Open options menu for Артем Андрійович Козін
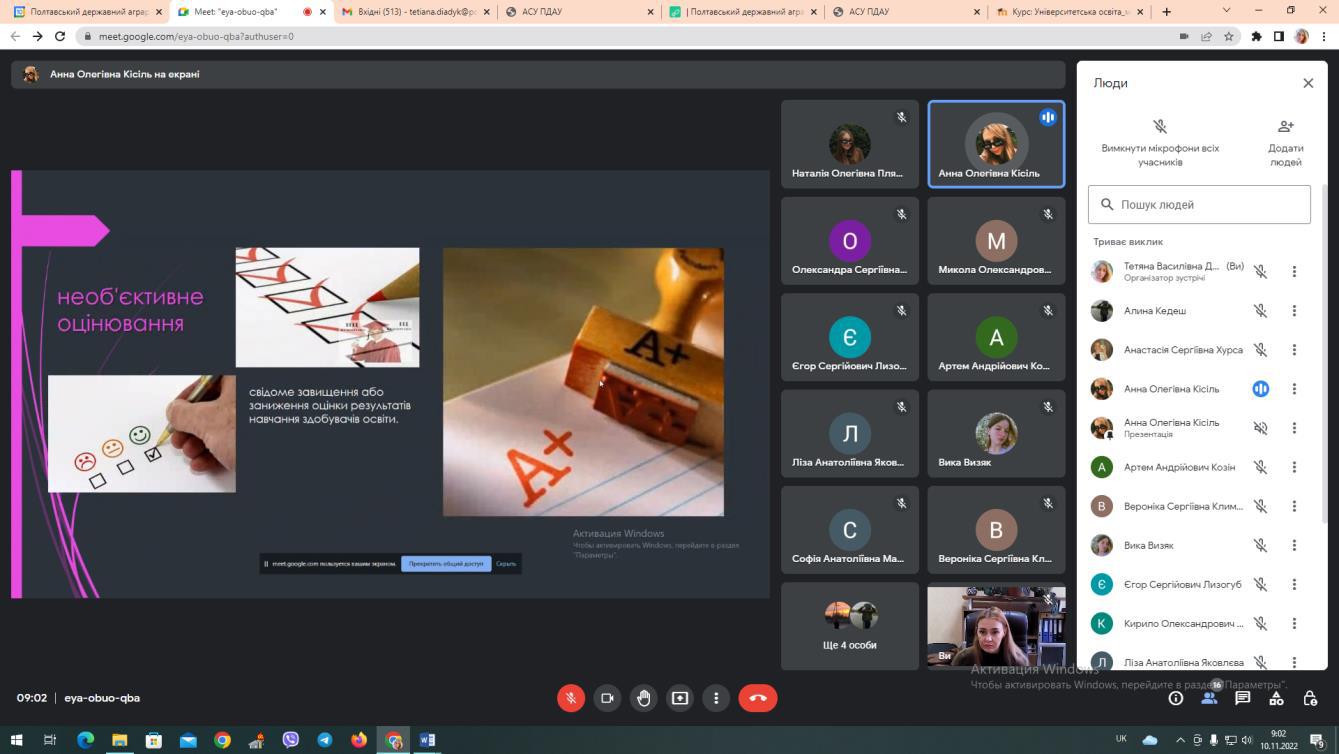 (1294, 467)
